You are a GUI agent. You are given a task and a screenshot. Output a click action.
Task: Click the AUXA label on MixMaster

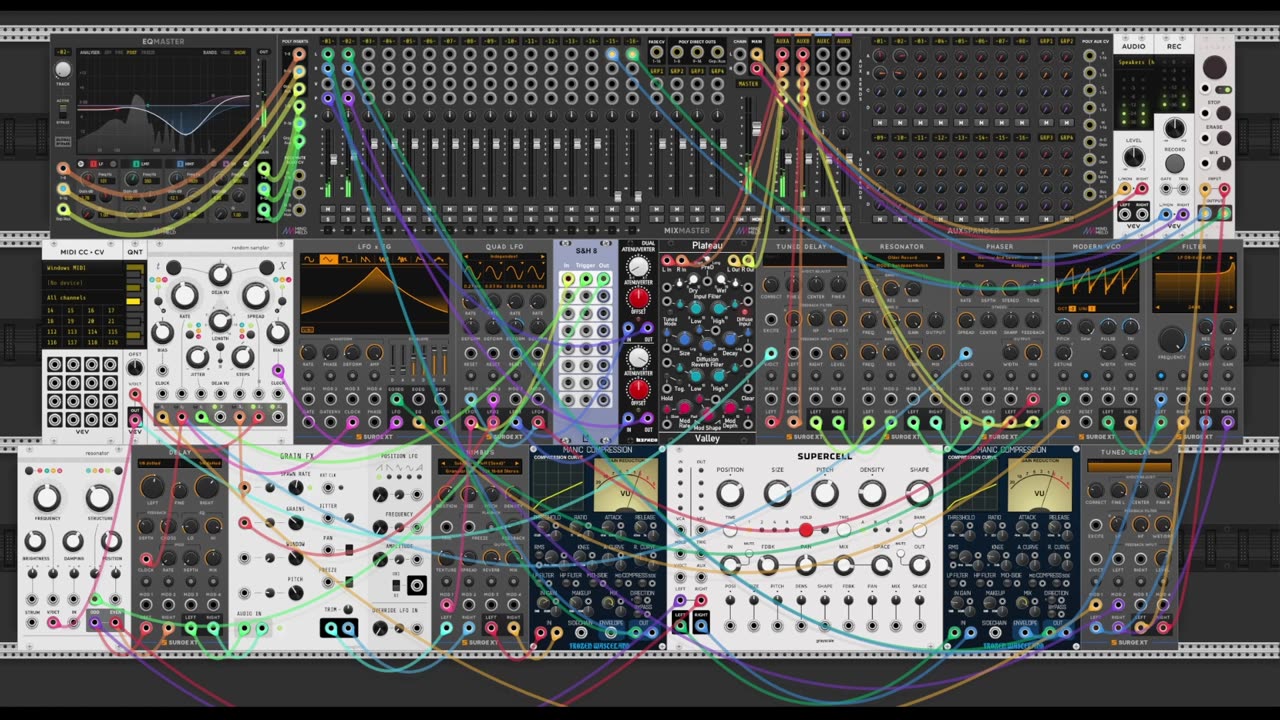(783, 42)
